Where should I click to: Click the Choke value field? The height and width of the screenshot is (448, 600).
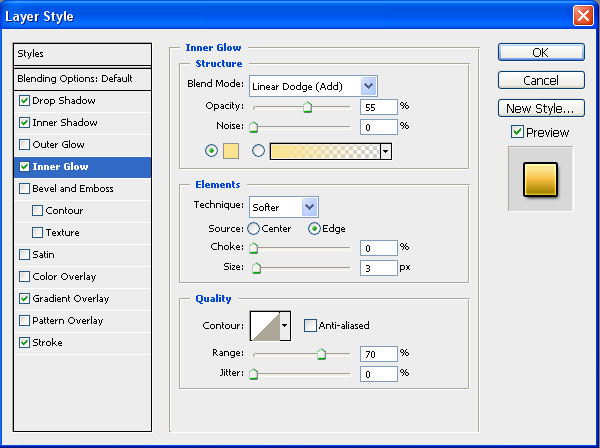coord(379,248)
